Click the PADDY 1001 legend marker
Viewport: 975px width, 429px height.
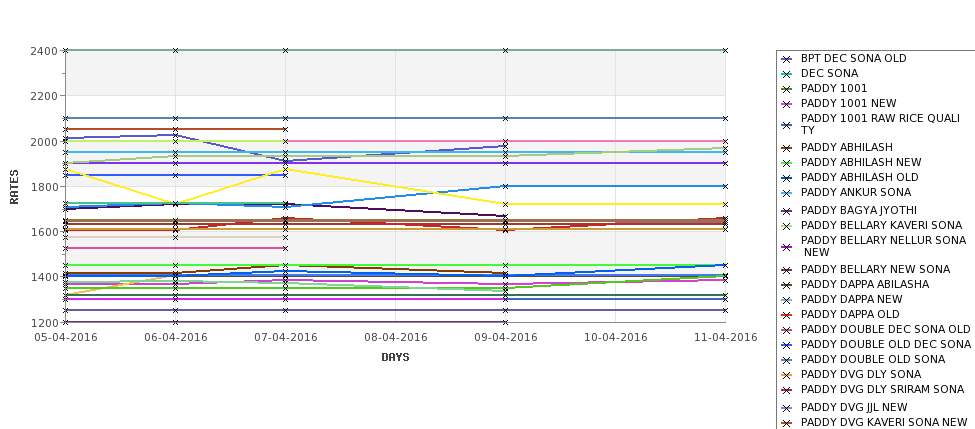787,90
